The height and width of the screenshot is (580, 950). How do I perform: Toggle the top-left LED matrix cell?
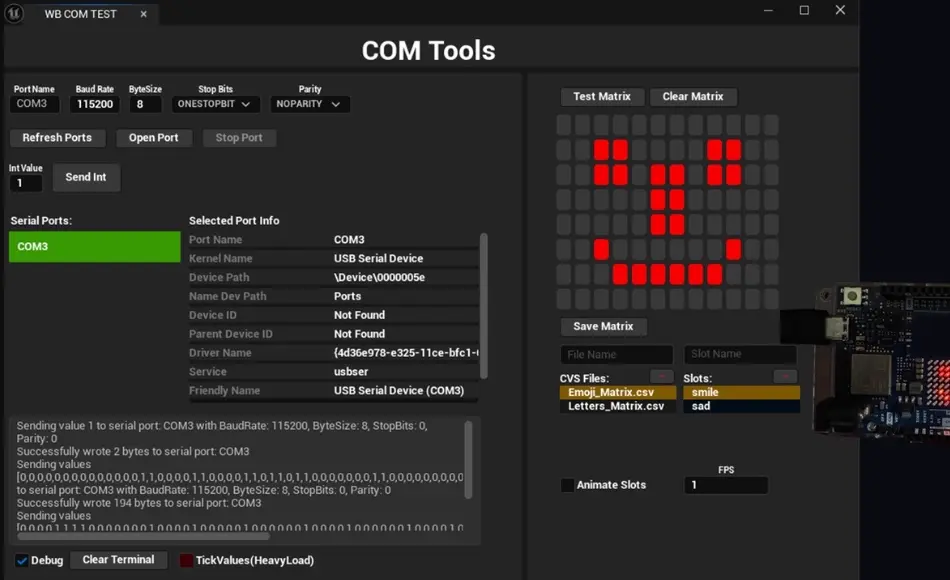pyautogui.click(x=564, y=125)
